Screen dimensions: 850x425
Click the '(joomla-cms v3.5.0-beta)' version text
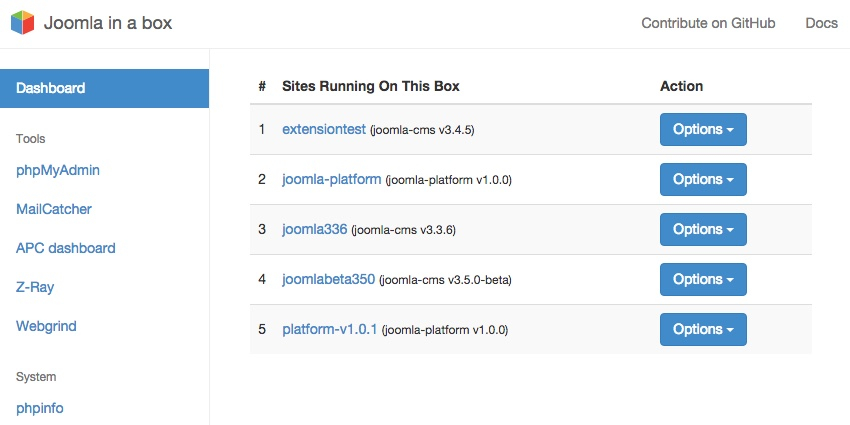pos(445,280)
